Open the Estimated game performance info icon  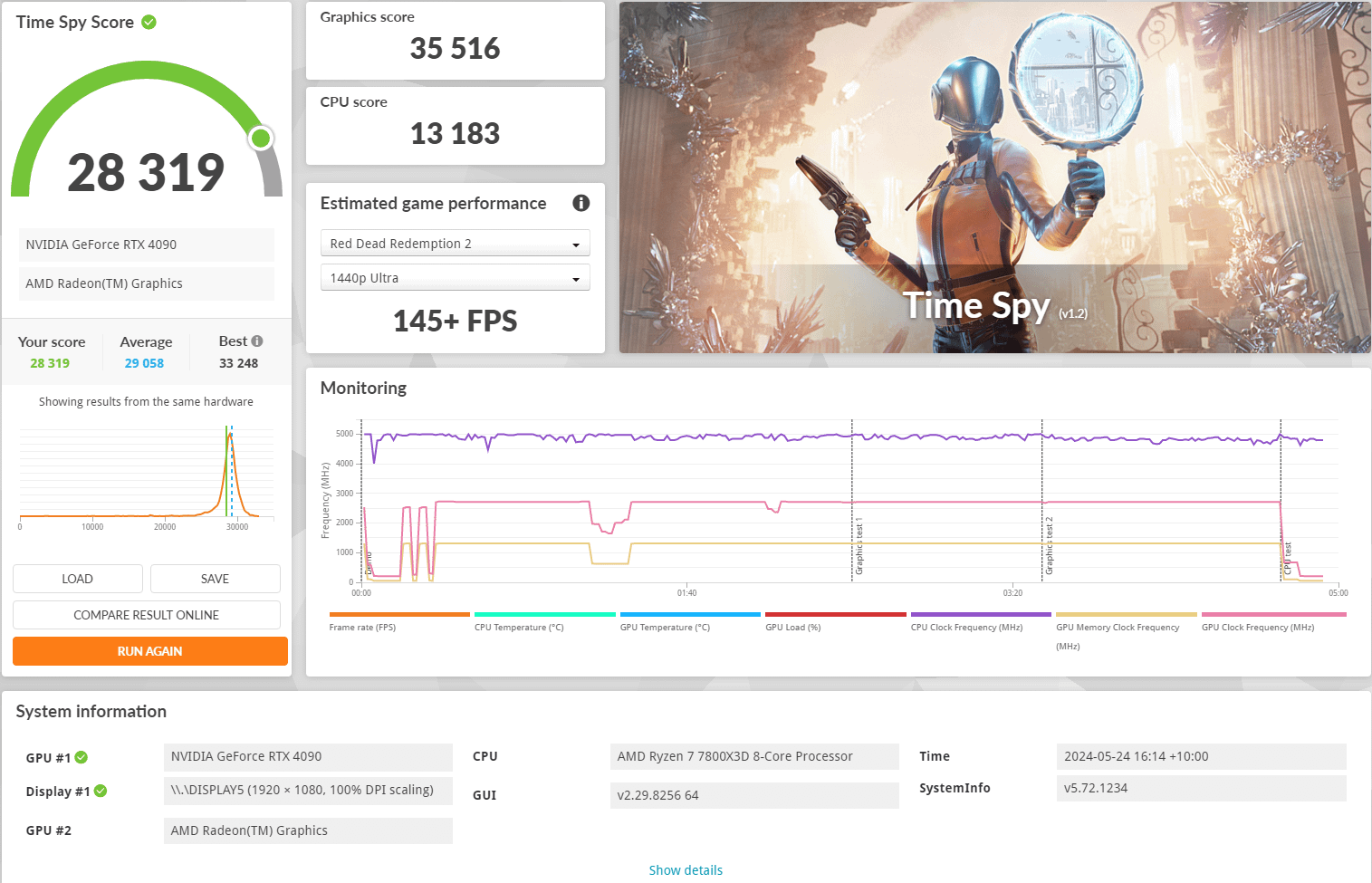[x=581, y=203]
